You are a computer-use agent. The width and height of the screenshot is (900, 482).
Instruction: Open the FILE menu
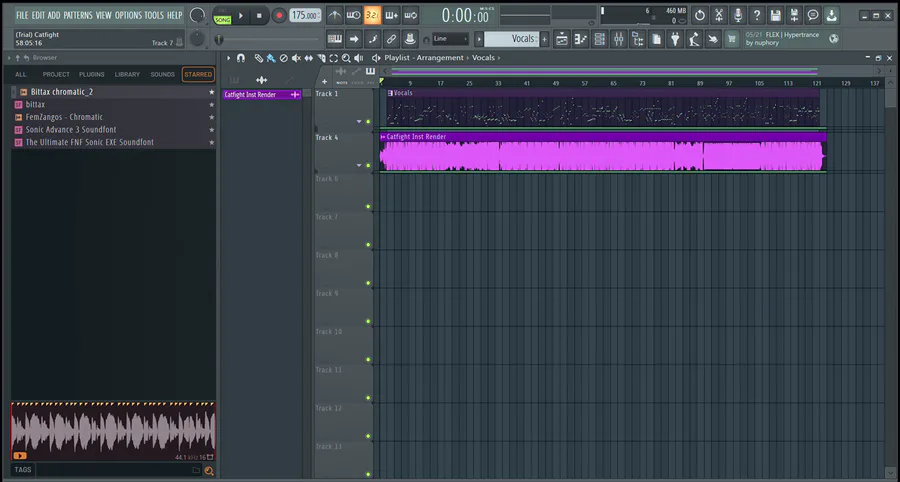tap(22, 15)
